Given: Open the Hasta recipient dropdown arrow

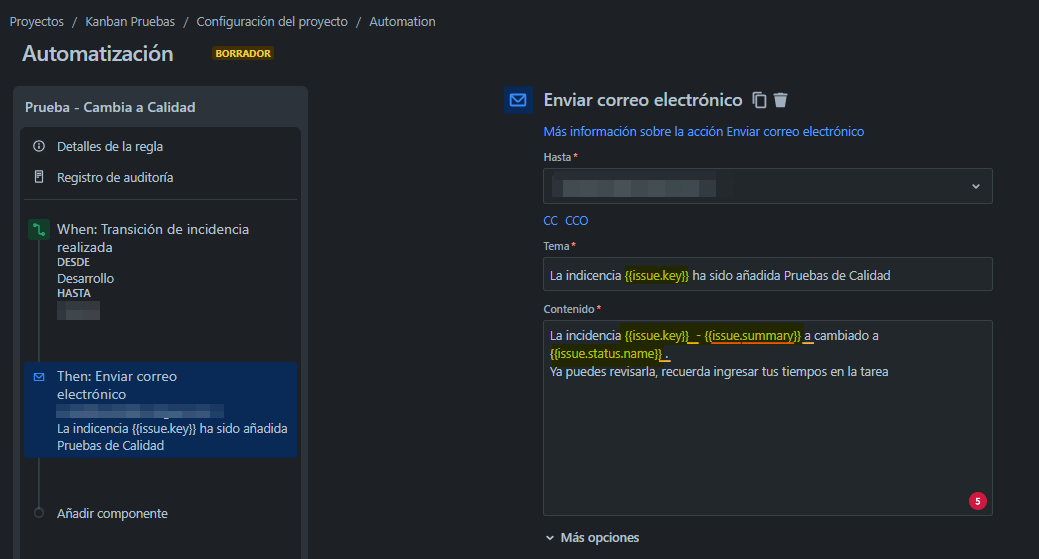Looking at the screenshot, I should (975, 186).
